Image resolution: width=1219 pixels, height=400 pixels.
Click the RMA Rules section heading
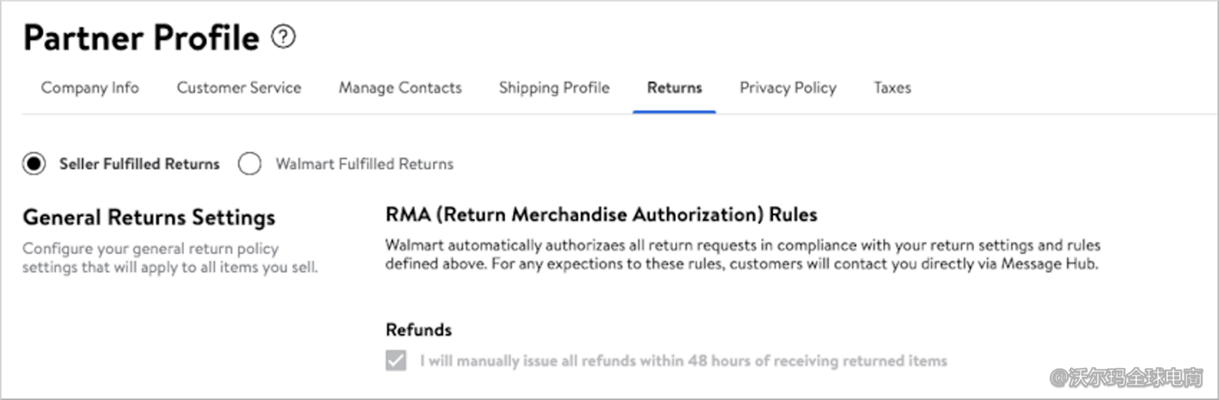tap(601, 214)
